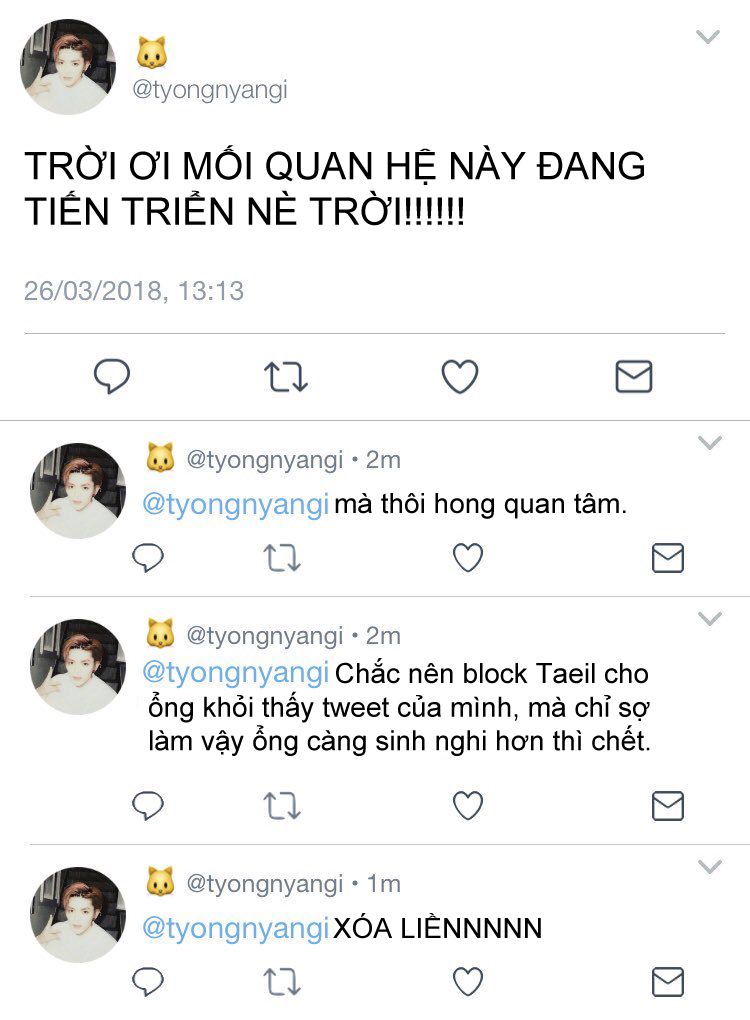Like the 'block Taeil' tweet

coord(468,805)
